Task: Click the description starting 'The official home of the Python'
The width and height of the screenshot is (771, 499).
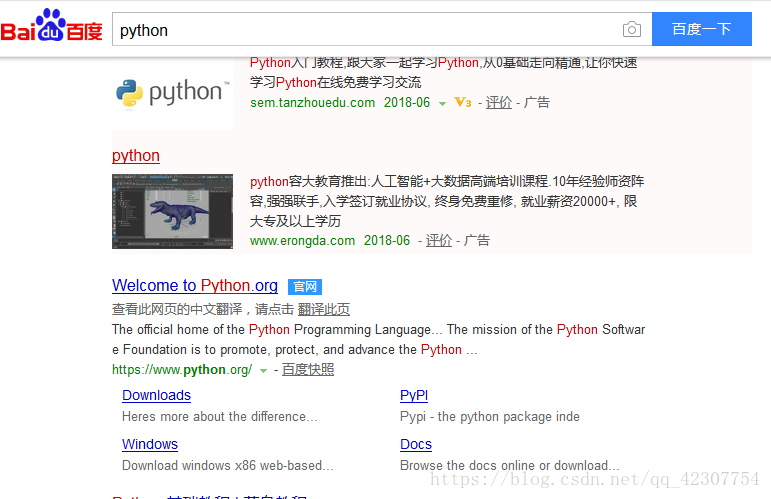Action: [379, 340]
